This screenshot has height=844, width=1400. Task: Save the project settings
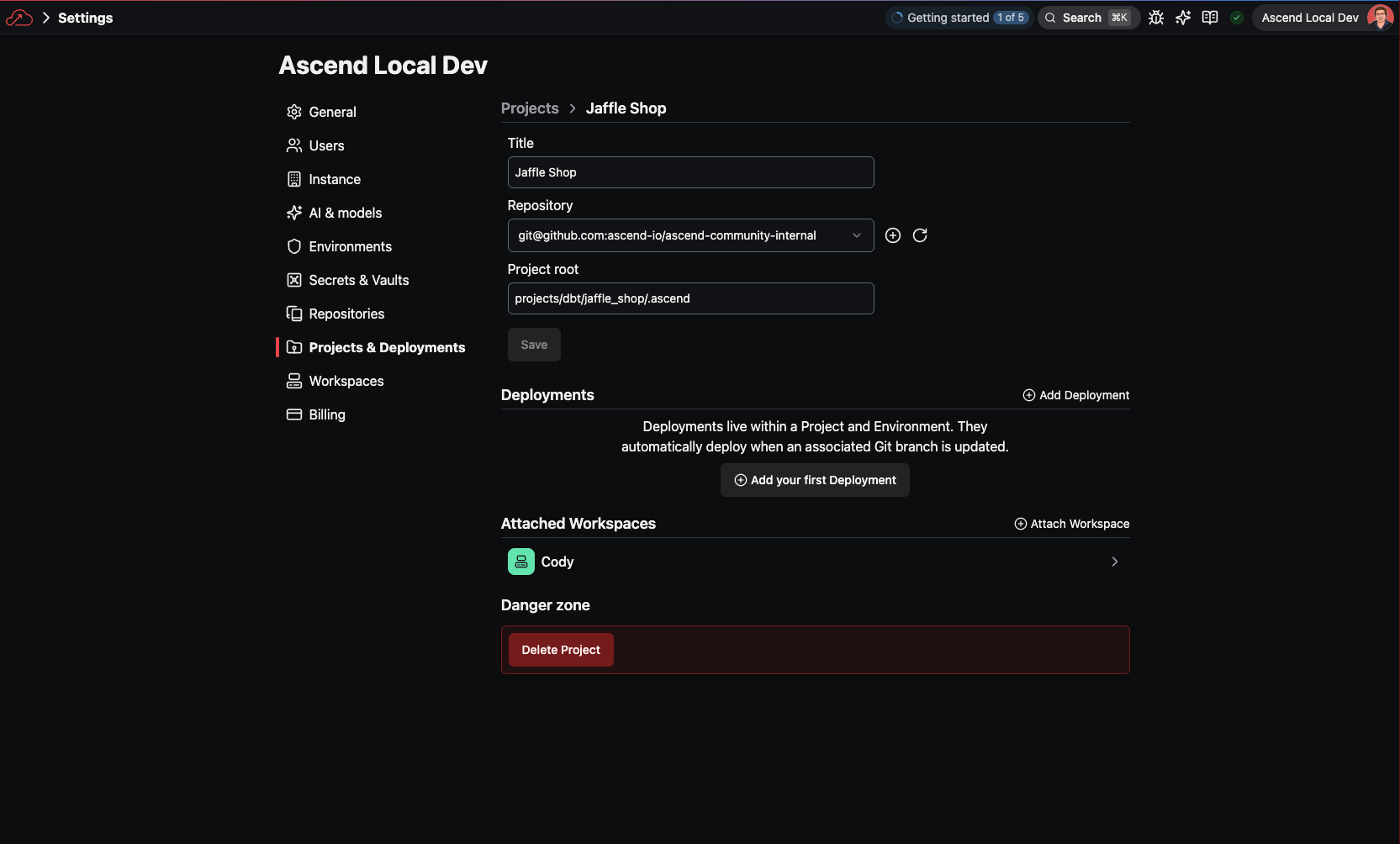pyautogui.click(x=533, y=345)
